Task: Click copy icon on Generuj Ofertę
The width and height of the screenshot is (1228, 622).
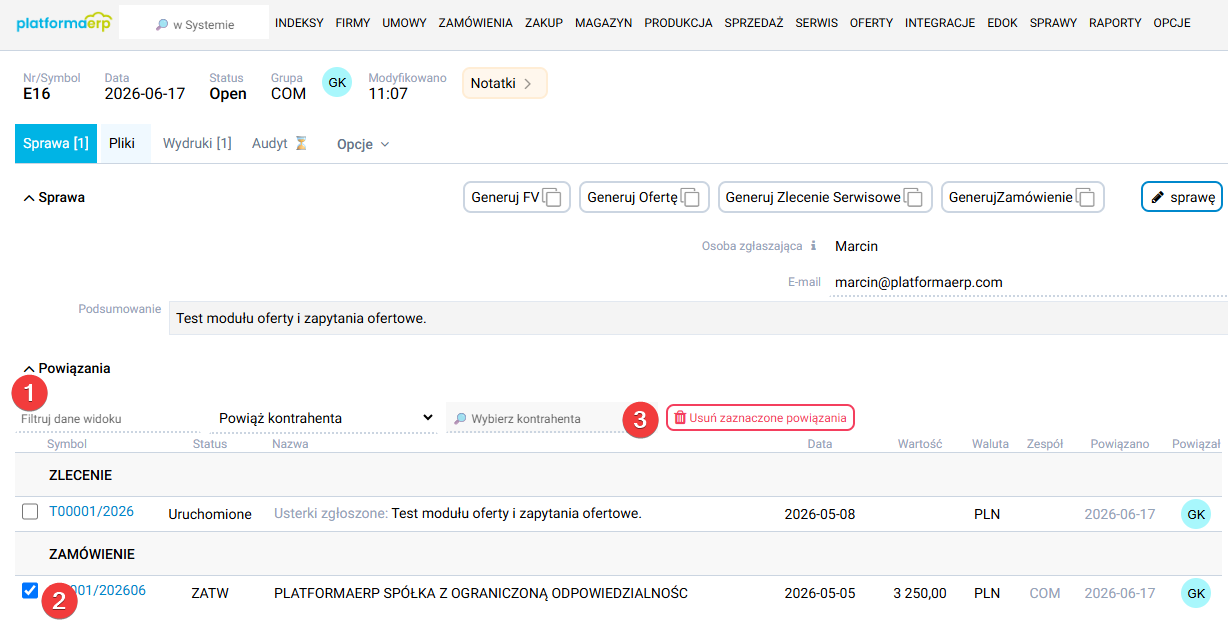Action: pos(694,198)
